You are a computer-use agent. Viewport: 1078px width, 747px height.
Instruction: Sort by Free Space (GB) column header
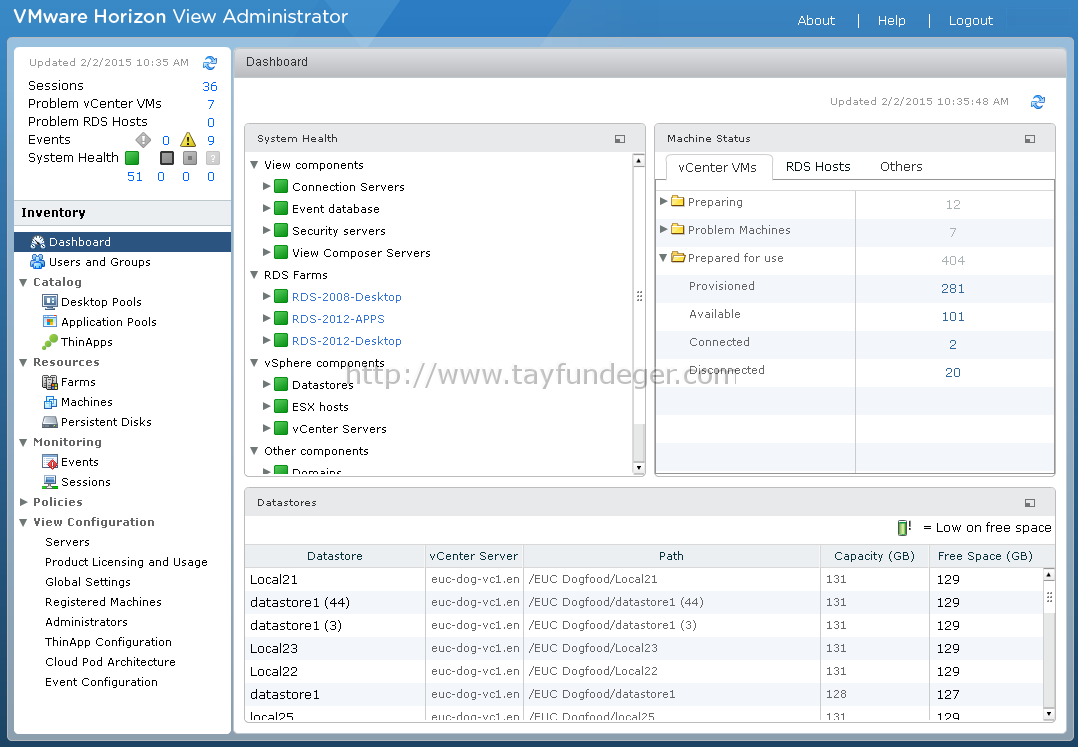(x=985, y=556)
